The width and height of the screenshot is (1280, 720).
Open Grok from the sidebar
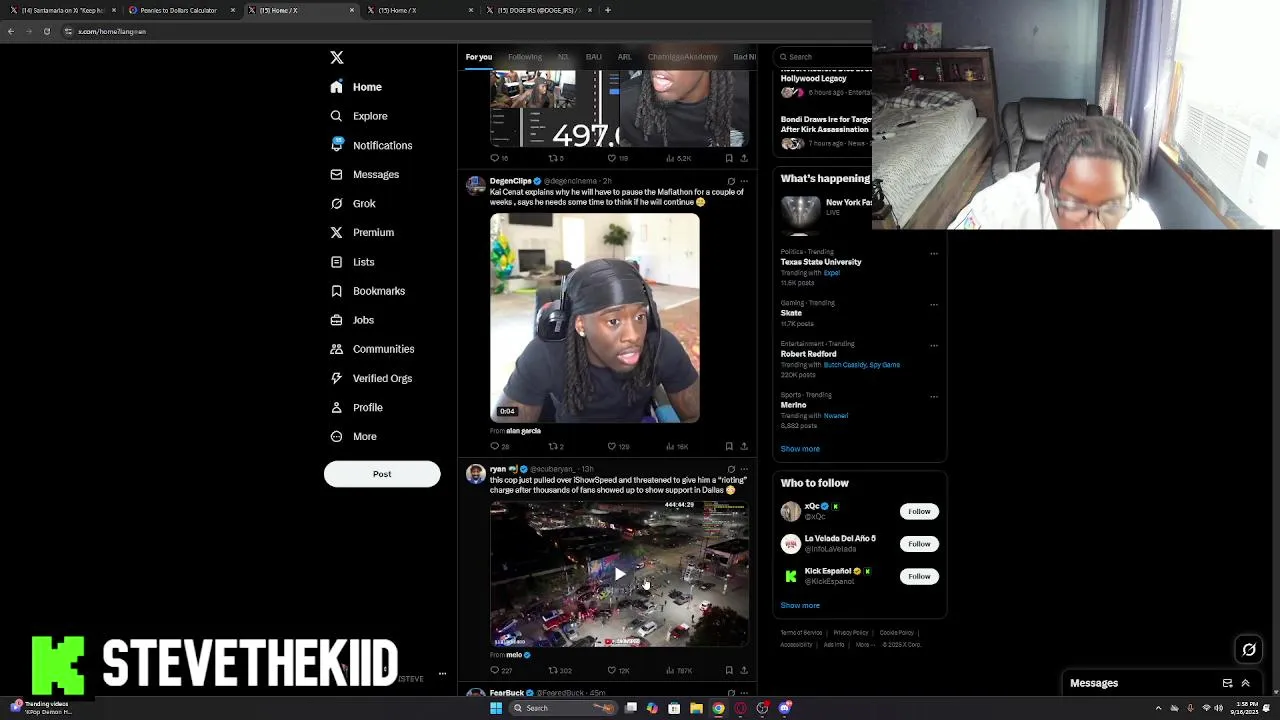(x=352, y=203)
